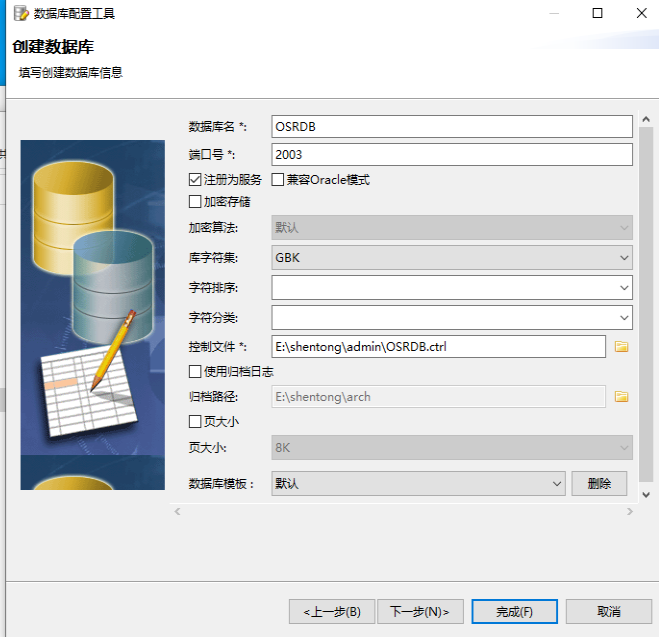
Task: Browse for control file folder icon
Action: (622, 346)
